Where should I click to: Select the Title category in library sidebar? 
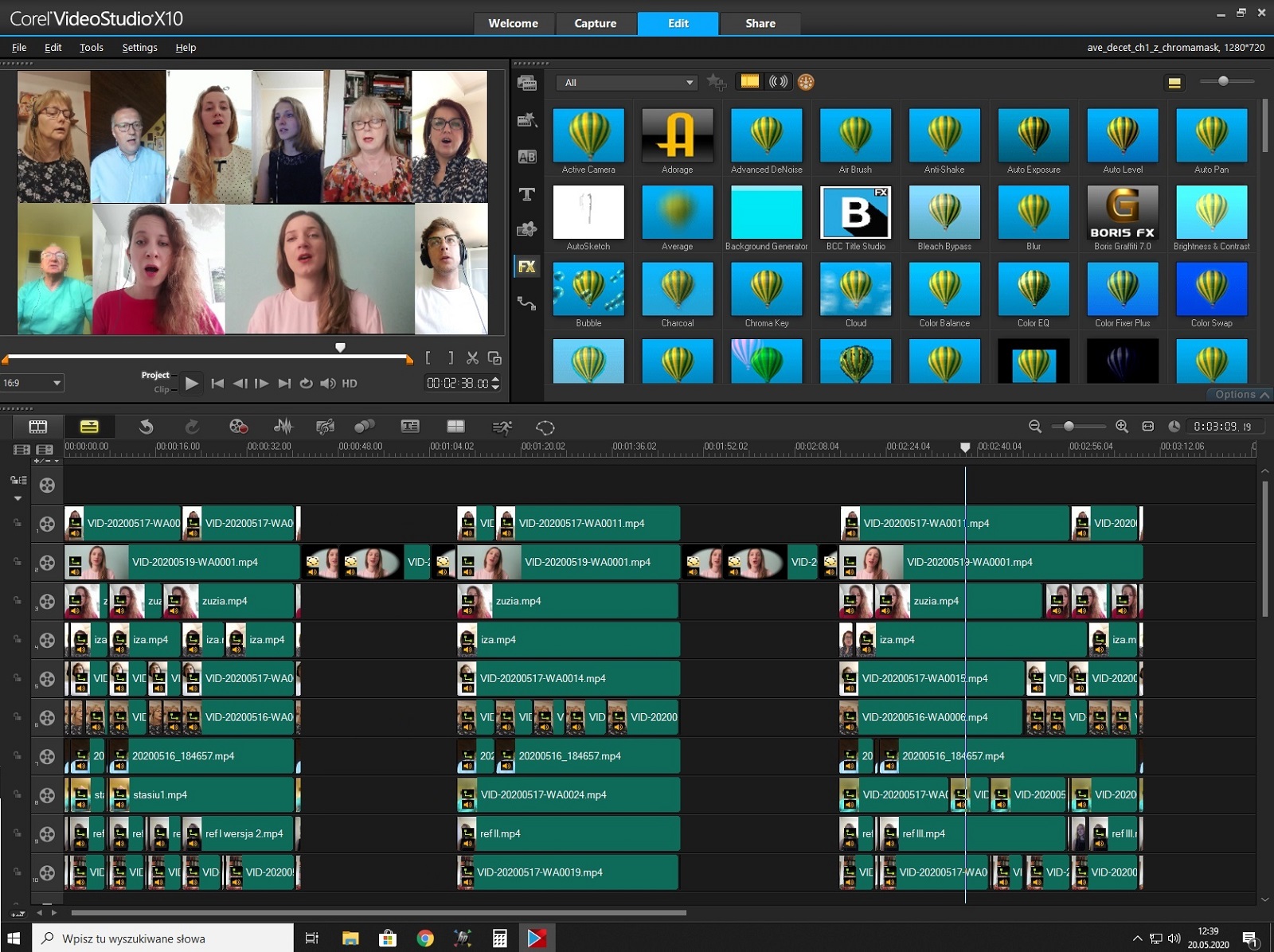(526, 194)
